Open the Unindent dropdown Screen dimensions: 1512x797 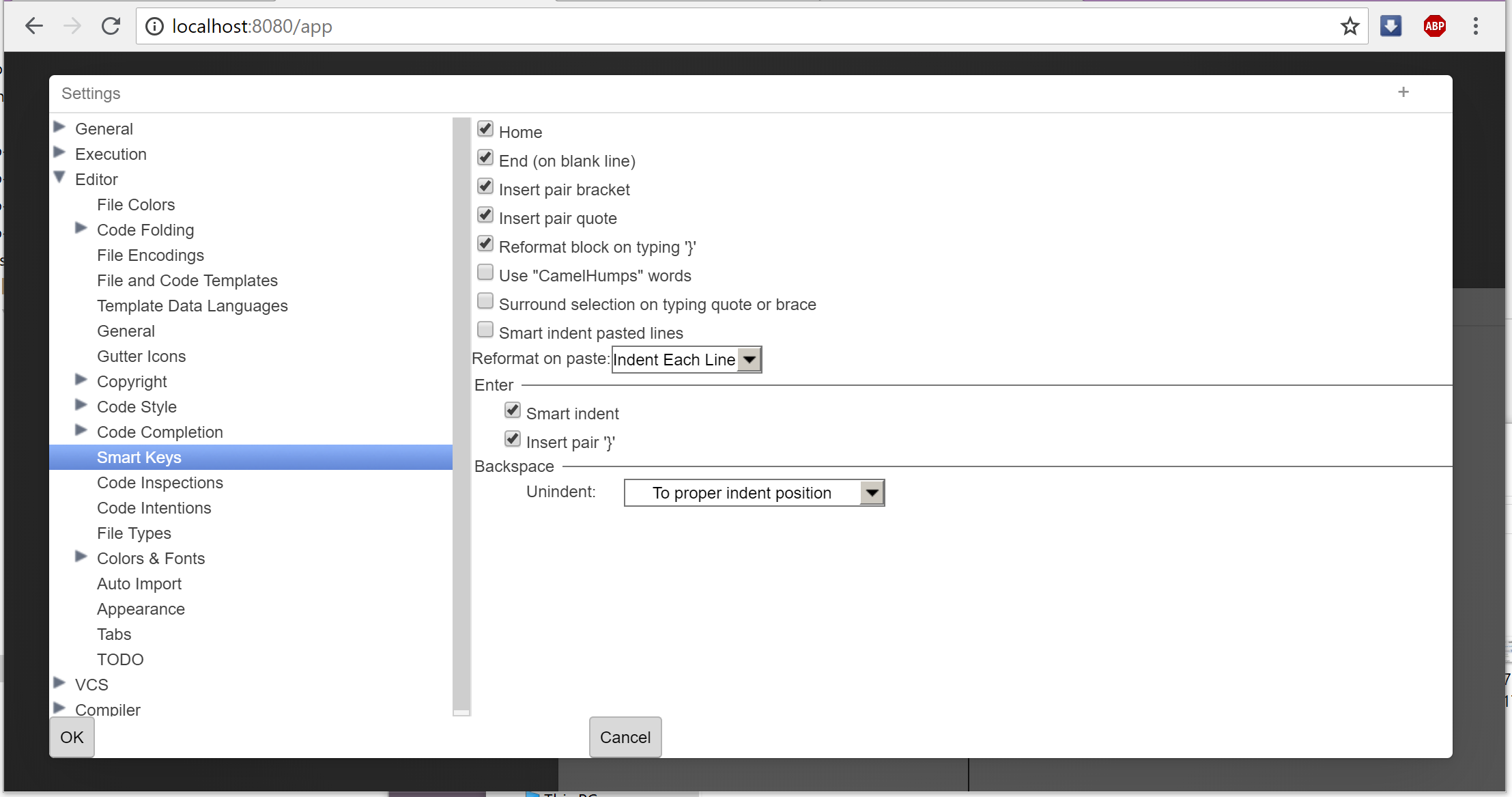(870, 492)
